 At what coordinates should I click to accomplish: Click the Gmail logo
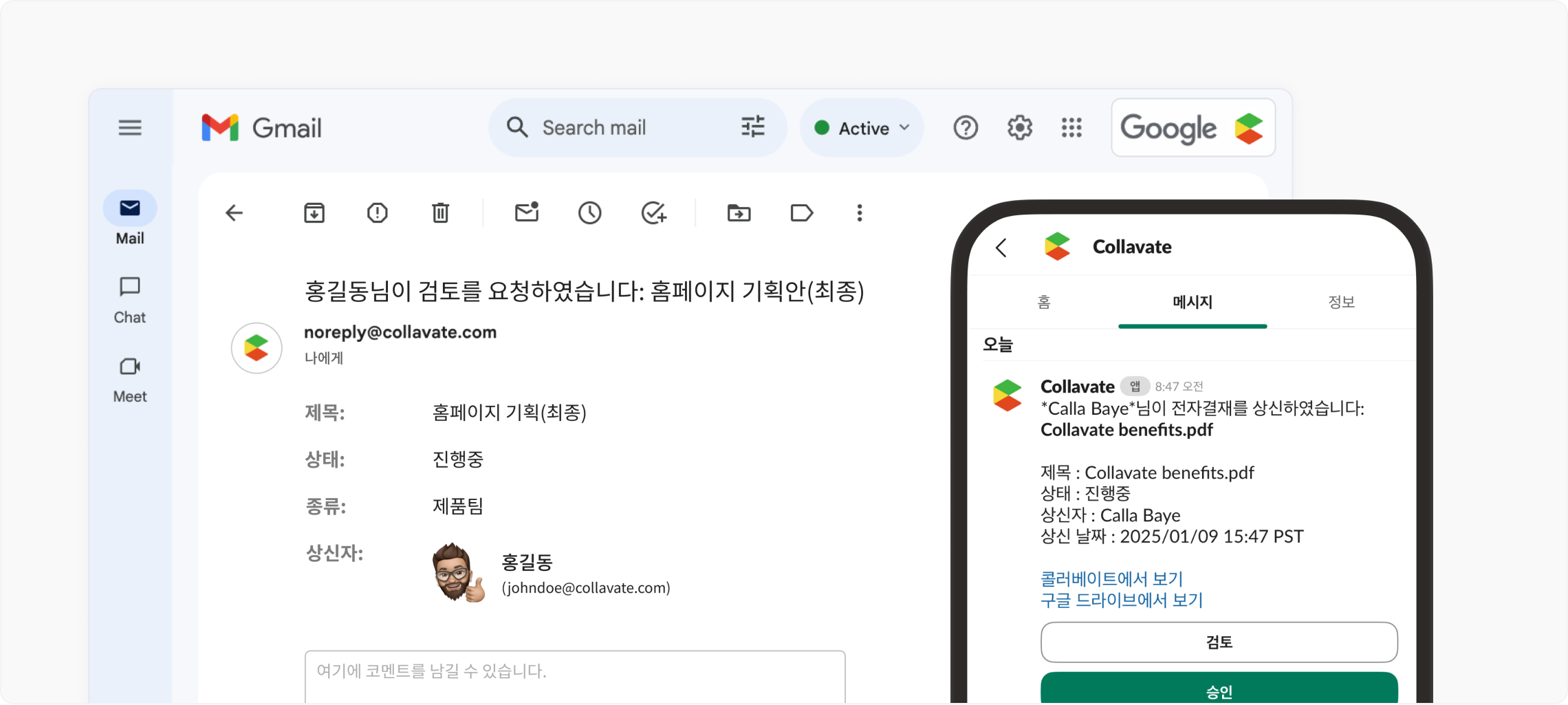261,128
